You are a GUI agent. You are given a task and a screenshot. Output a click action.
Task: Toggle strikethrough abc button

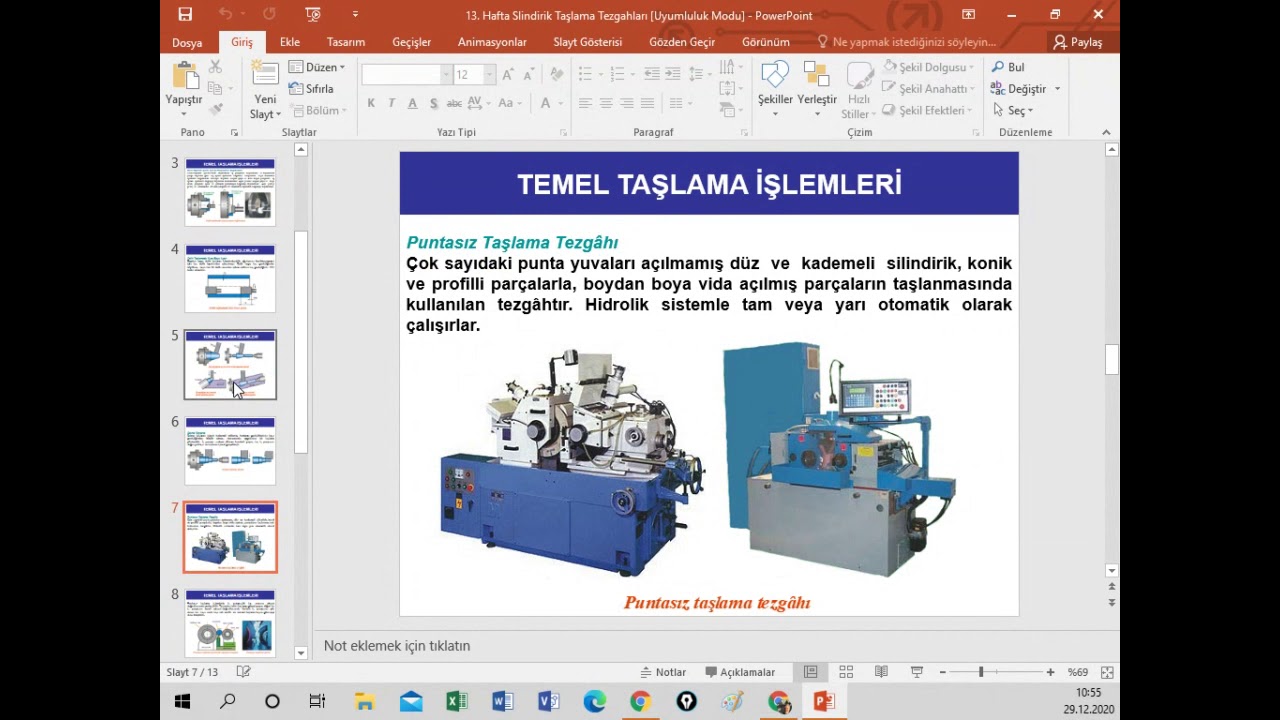(x=454, y=103)
